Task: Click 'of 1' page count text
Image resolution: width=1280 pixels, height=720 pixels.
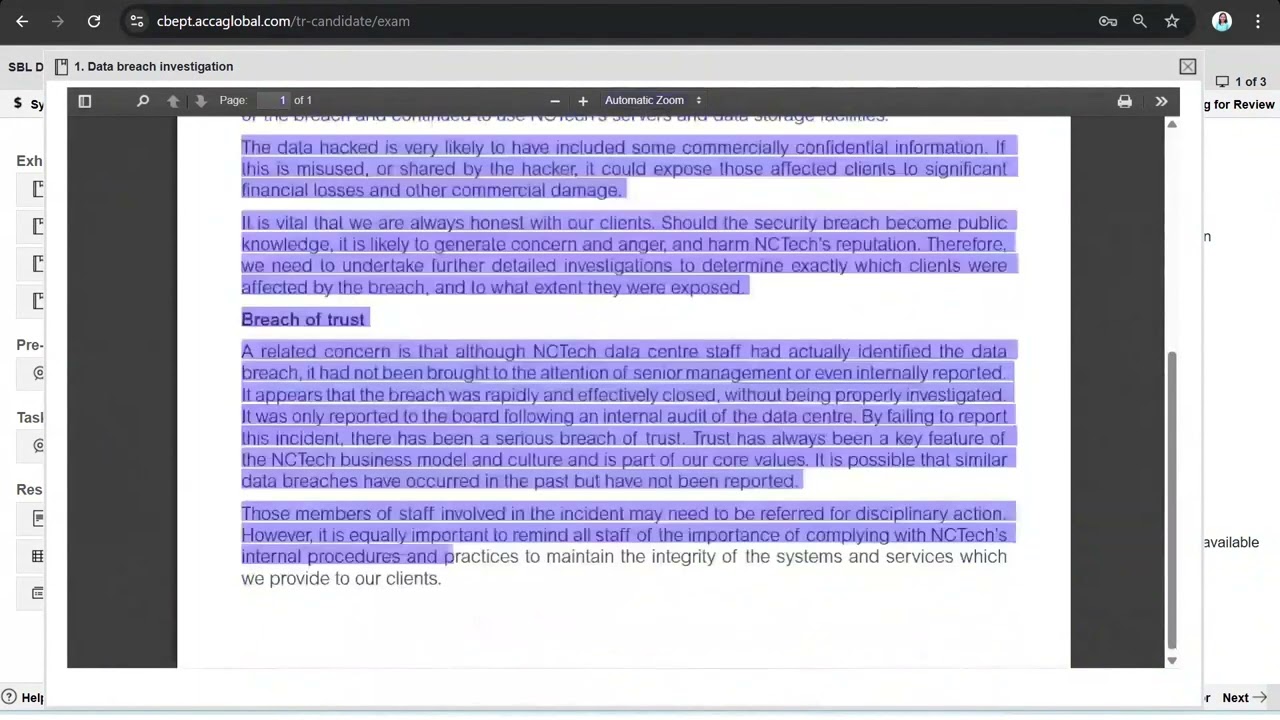Action: (x=303, y=100)
